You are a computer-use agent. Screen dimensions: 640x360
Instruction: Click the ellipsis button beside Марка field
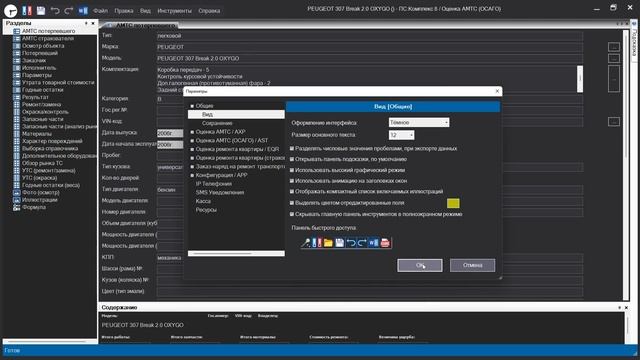(613, 47)
